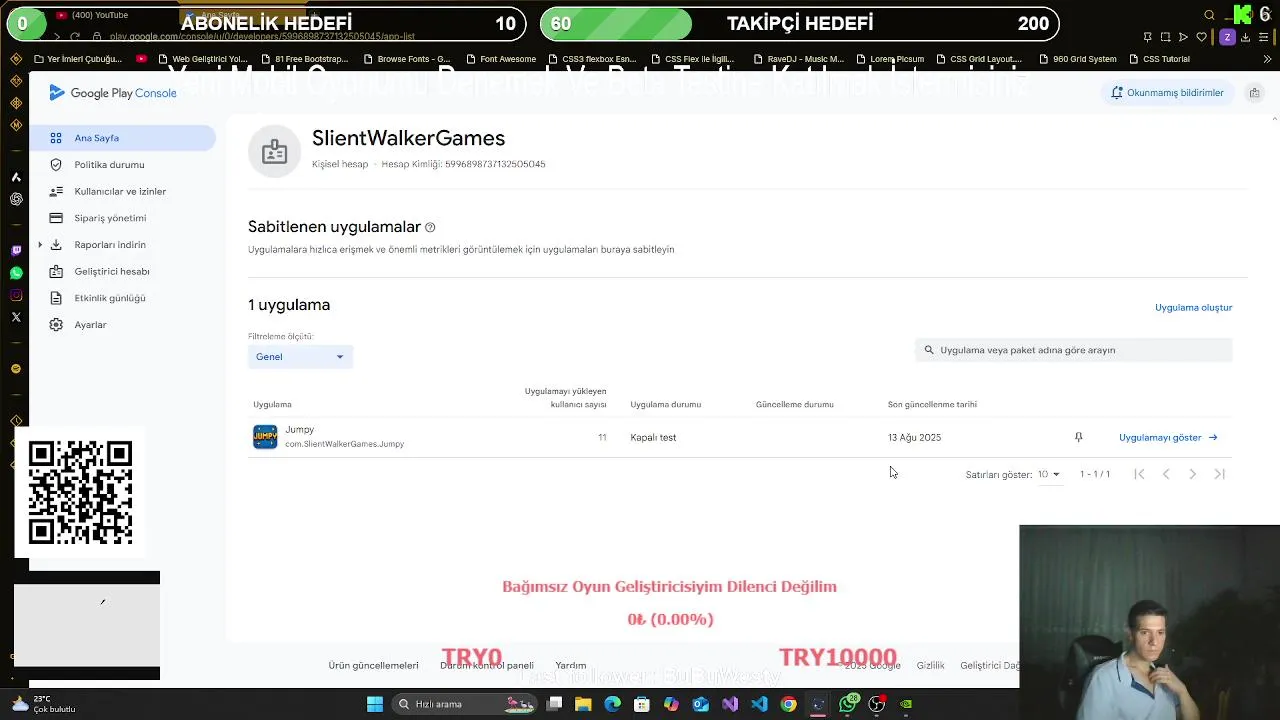Click com.SlientWalkerGames.Jumpy package name

pos(344,444)
